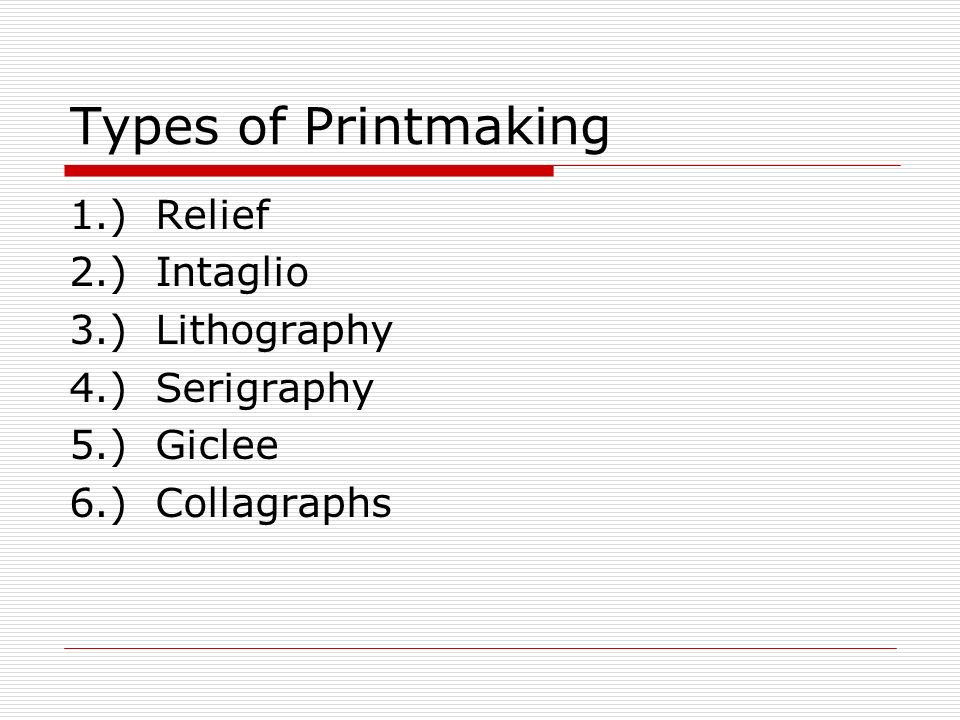The width and height of the screenshot is (960, 720).
Task: Select the 'Serigraphy' list item
Action: pos(265,389)
